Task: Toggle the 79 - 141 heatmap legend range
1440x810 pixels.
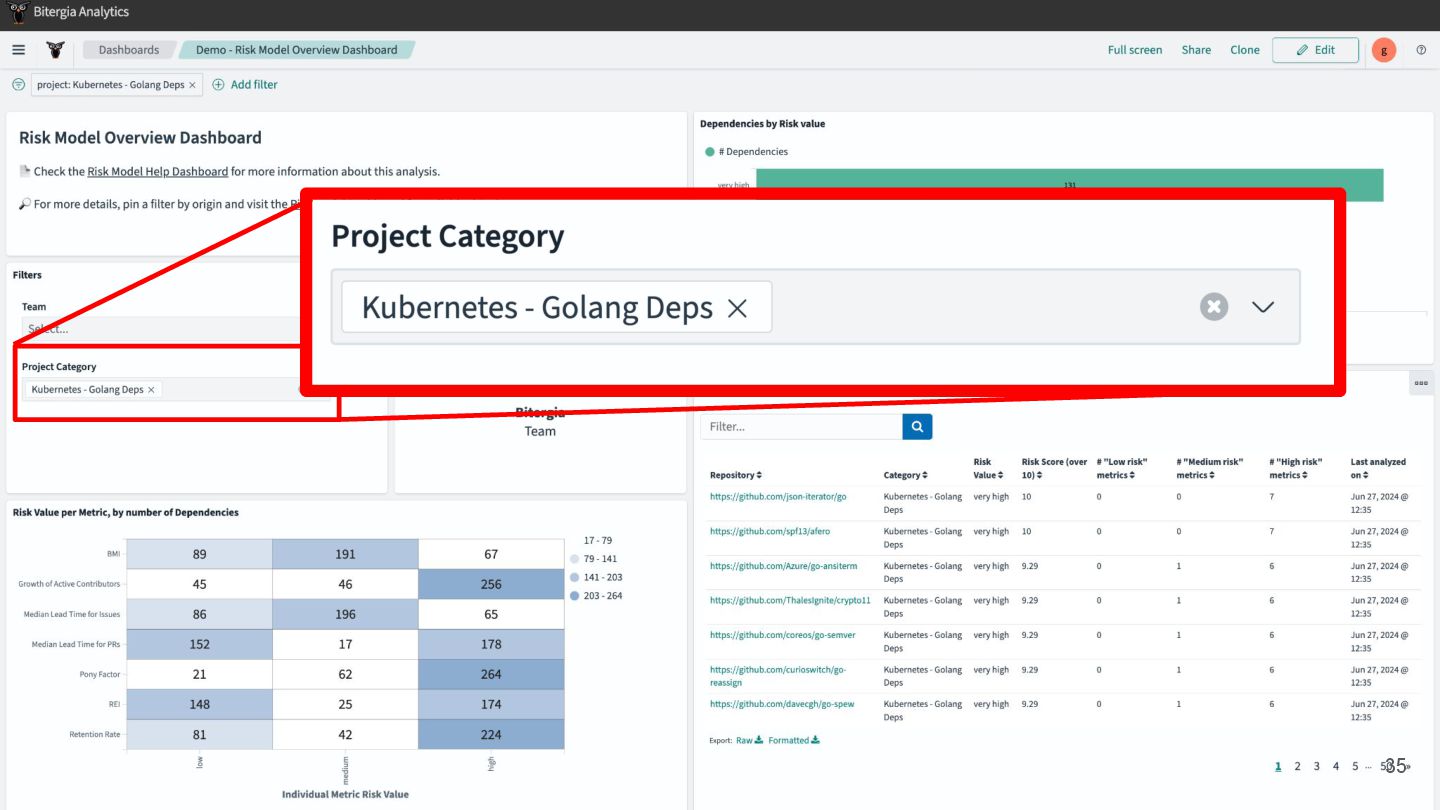Action: click(x=595, y=559)
